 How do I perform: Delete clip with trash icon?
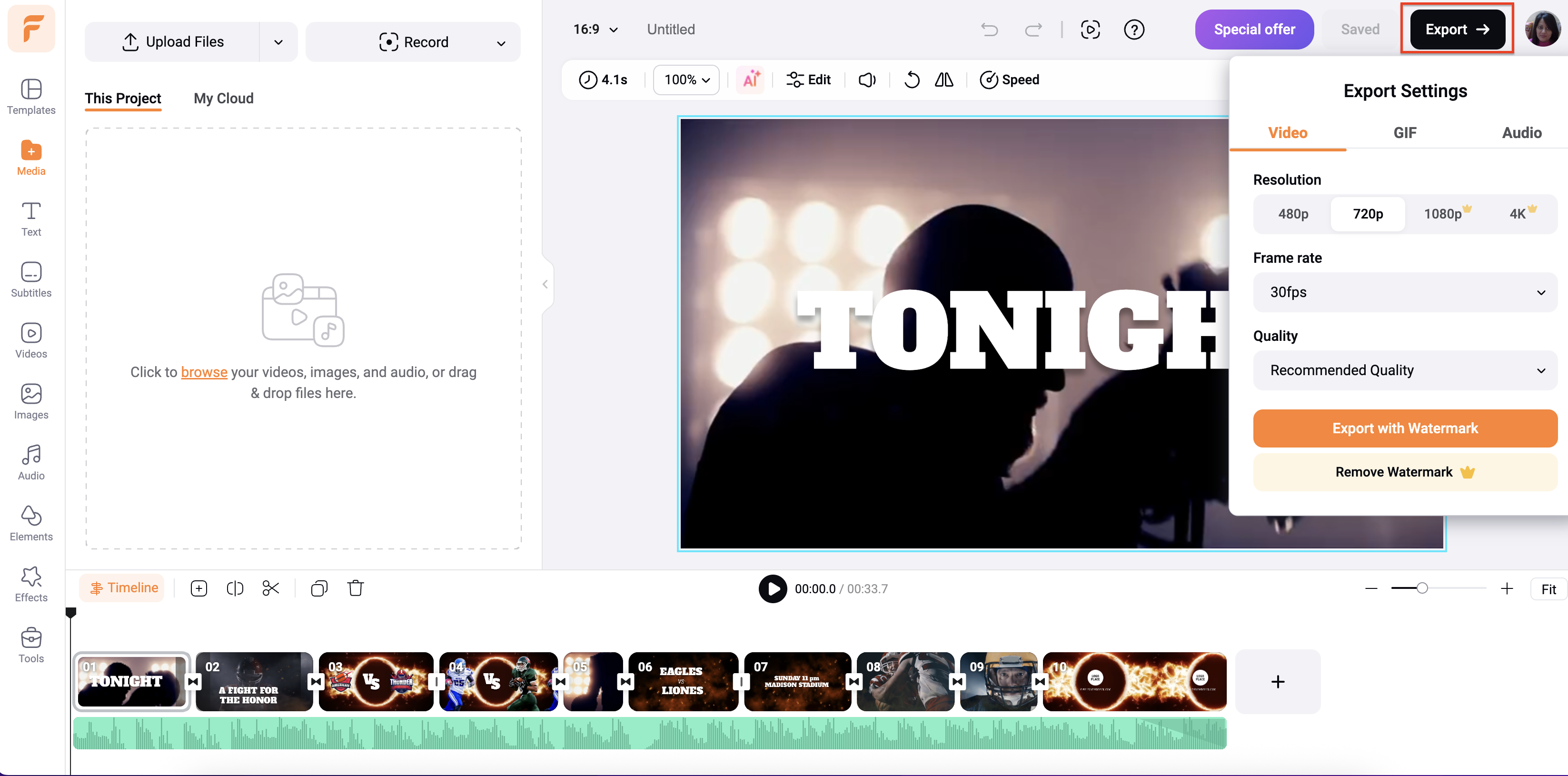[356, 588]
